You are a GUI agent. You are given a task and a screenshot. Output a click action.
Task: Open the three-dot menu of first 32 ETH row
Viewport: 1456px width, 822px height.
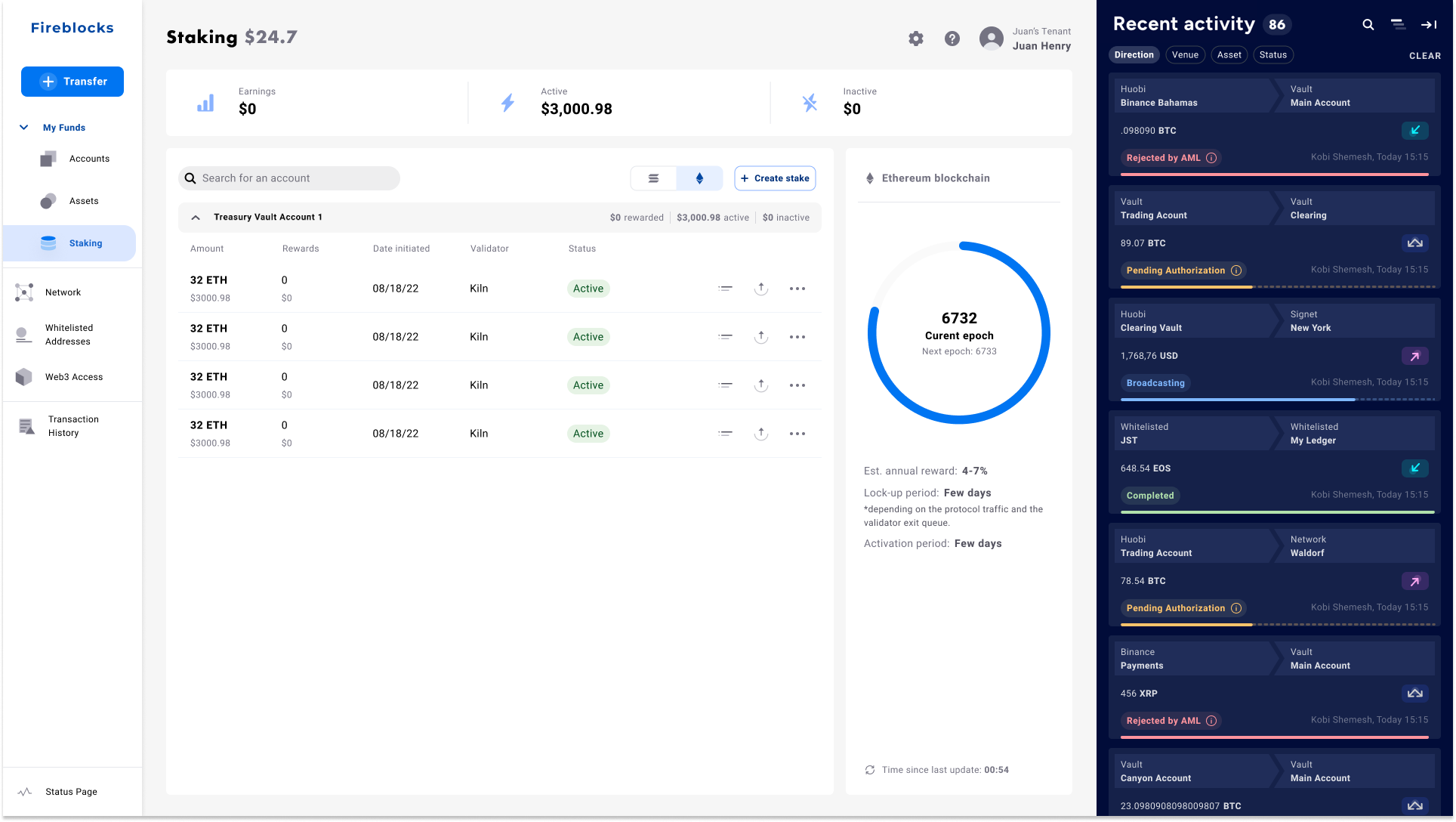tap(797, 289)
